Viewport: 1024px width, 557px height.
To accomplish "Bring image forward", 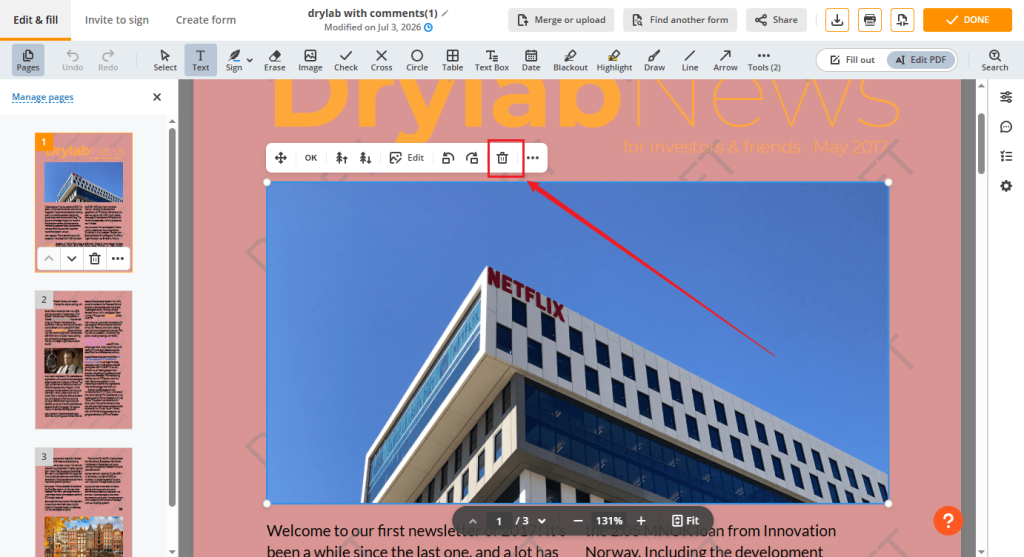I will click(x=341, y=158).
